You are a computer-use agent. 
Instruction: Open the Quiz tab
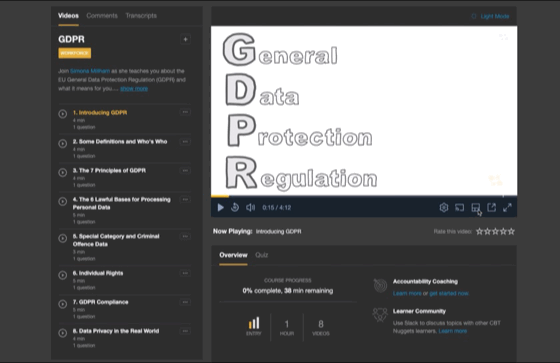click(x=261, y=255)
